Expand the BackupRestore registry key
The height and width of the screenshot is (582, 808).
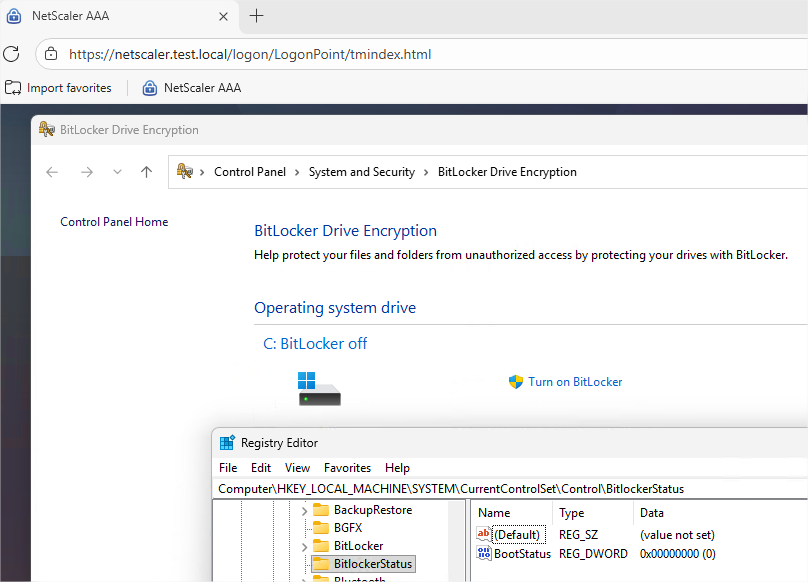pyautogui.click(x=305, y=511)
